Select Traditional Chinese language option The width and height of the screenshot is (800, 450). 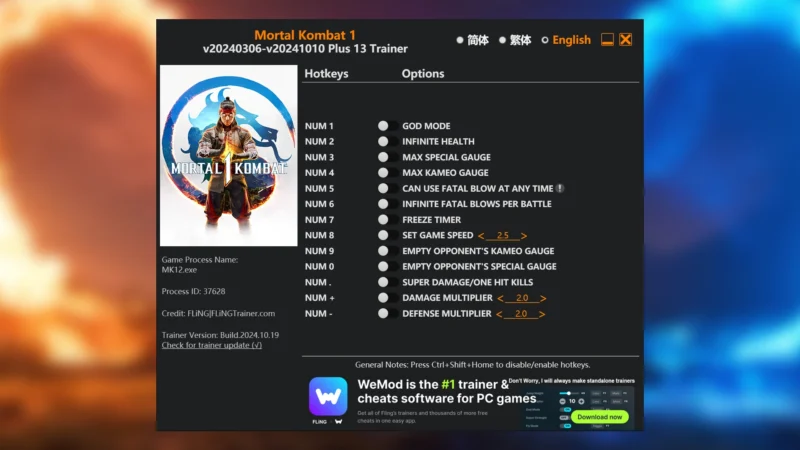pos(515,40)
